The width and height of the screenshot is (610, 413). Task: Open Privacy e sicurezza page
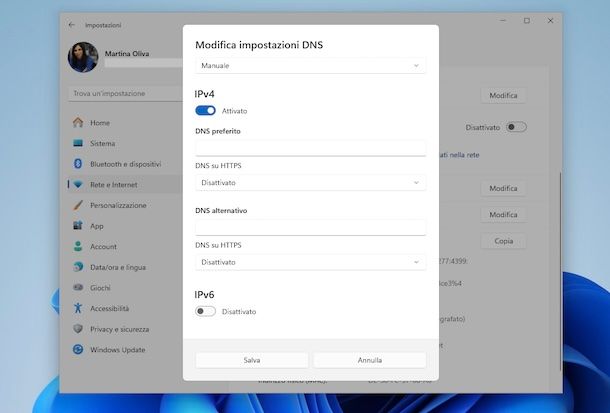pyautogui.click(x=124, y=329)
